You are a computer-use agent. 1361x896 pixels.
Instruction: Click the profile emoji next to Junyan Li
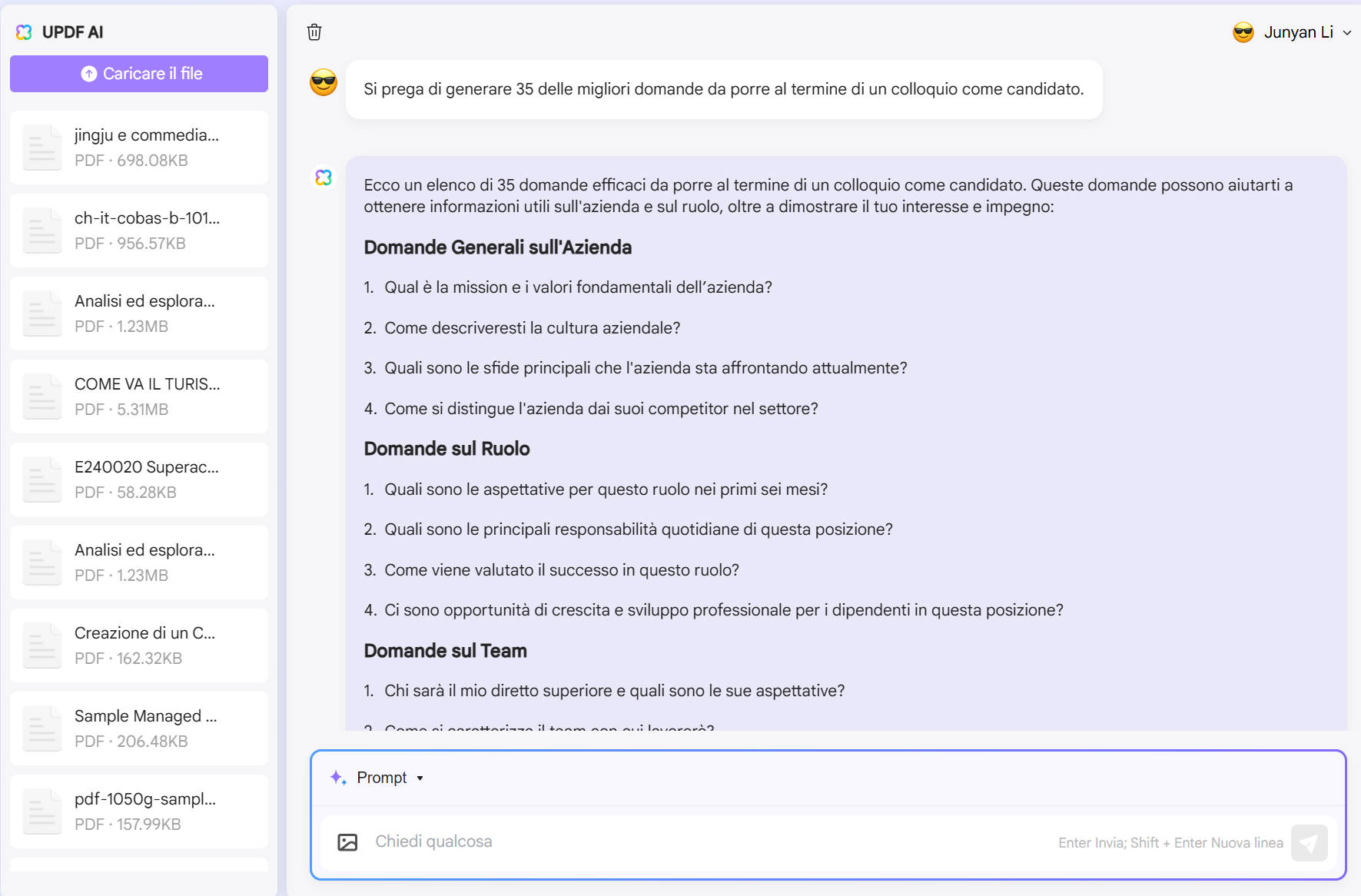click(1243, 32)
